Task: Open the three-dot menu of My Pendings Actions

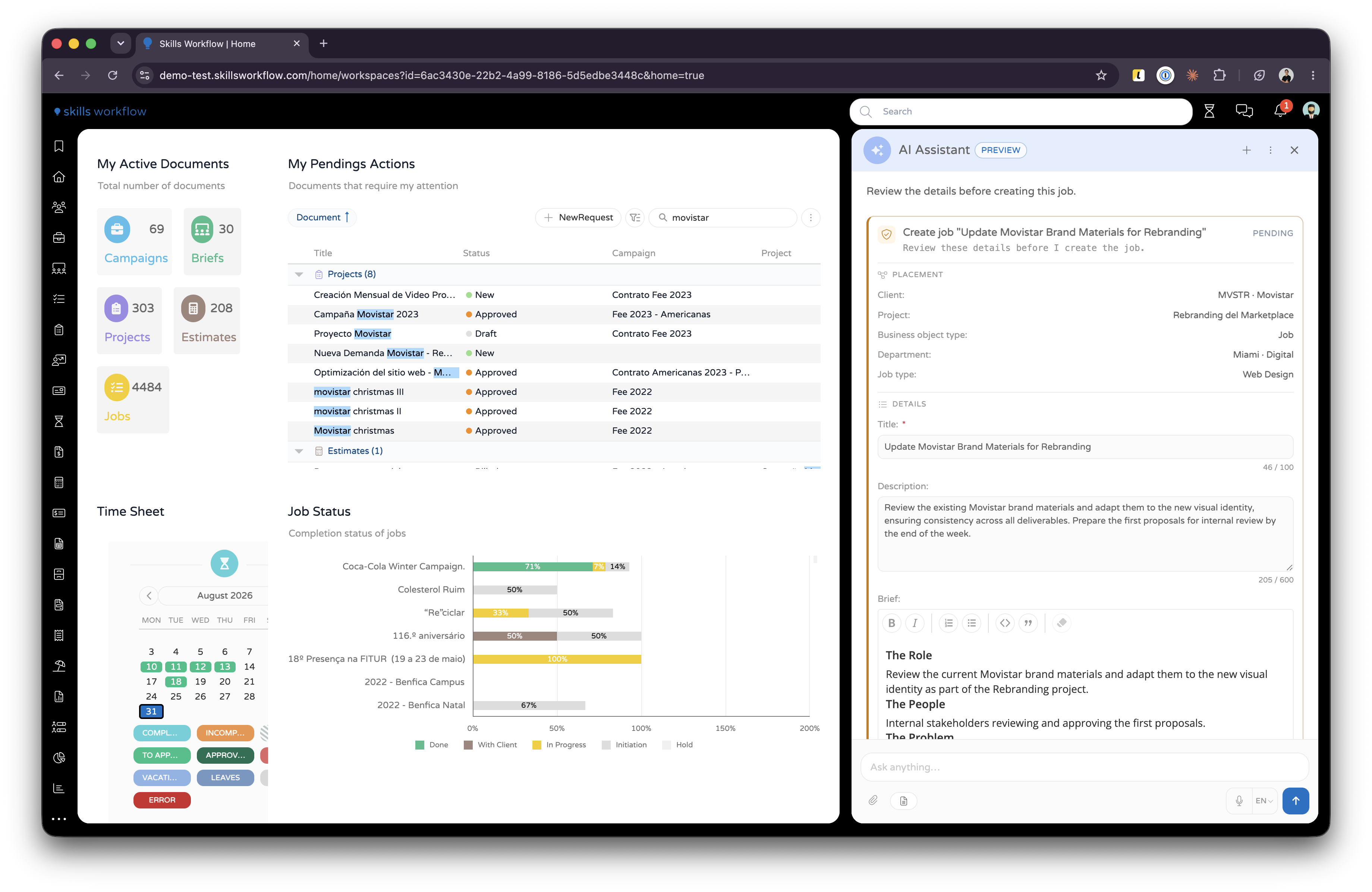Action: coord(811,217)
